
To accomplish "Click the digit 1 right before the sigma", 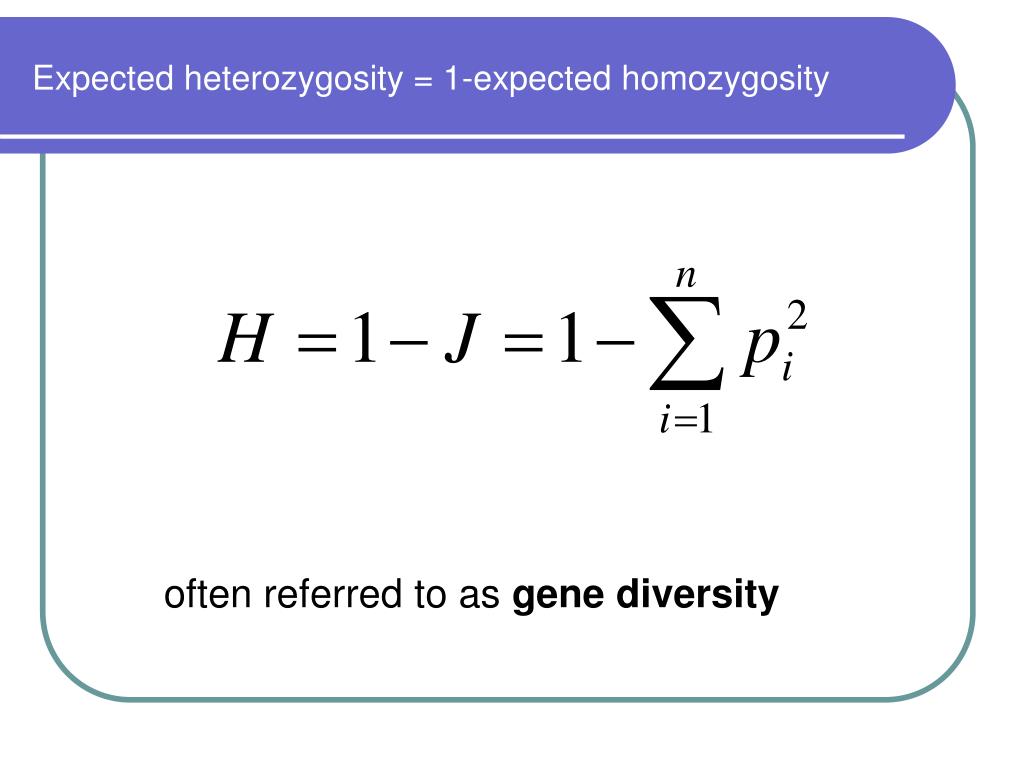I will (570, 338).
